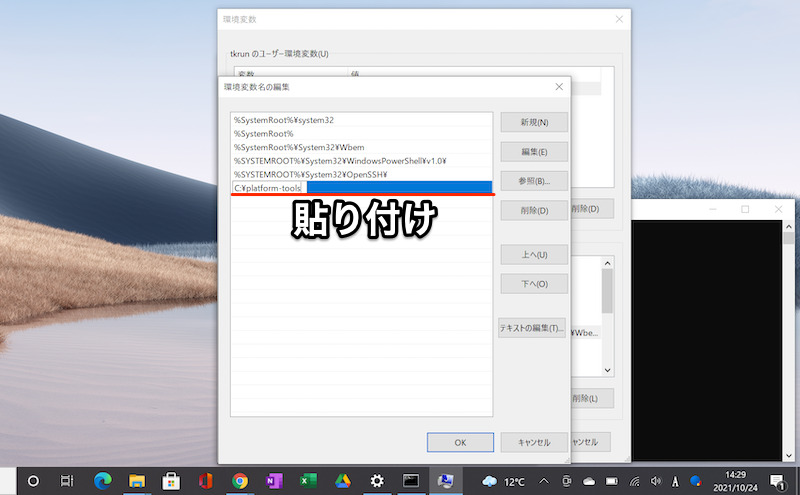The height and width of the screenshot is (495, 800).
Task: Open Excel from the taskbar
Action: coord(308,481)
